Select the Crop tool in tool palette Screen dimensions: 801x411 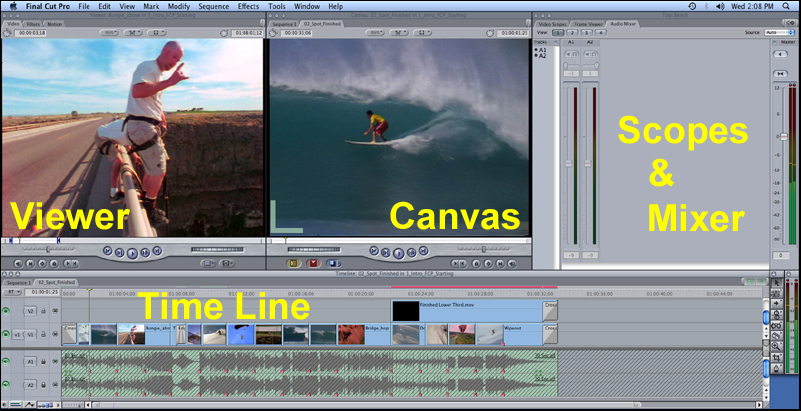(777, 357)
